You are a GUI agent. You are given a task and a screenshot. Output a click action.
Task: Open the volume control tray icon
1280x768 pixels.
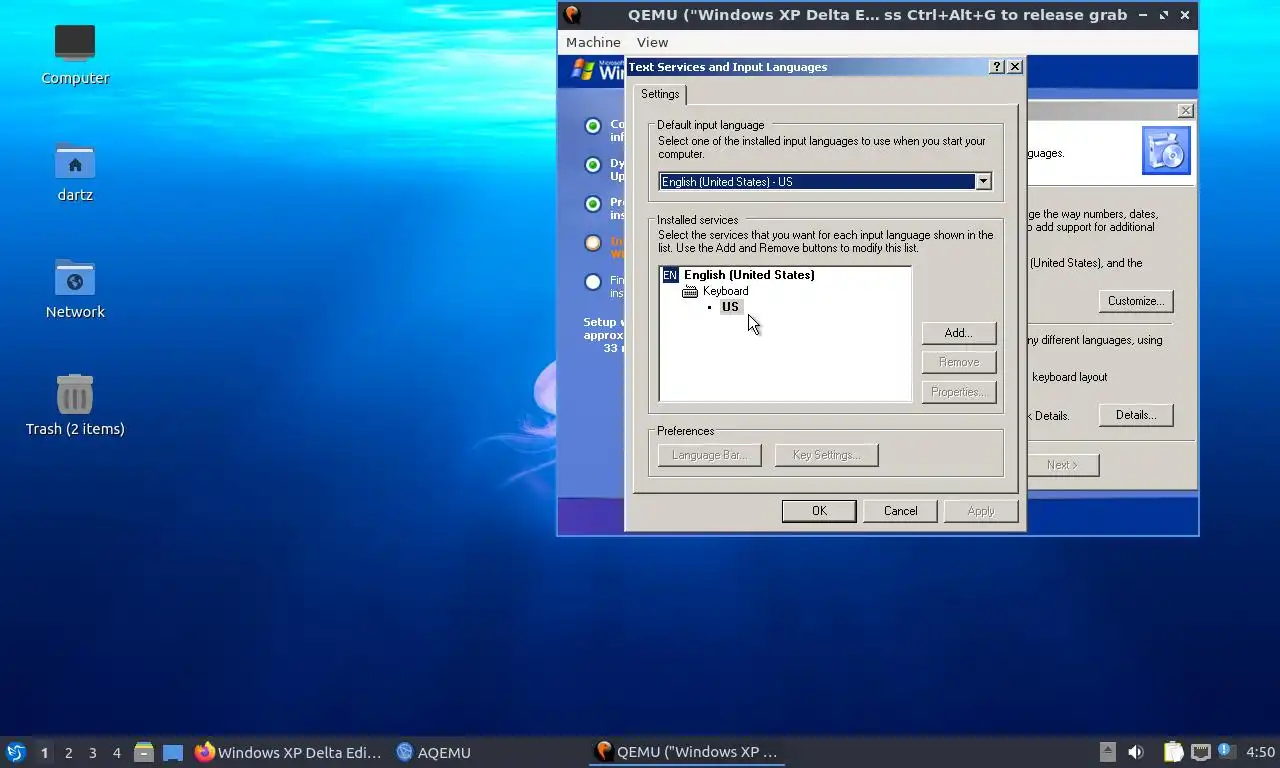pos(1136,752)
